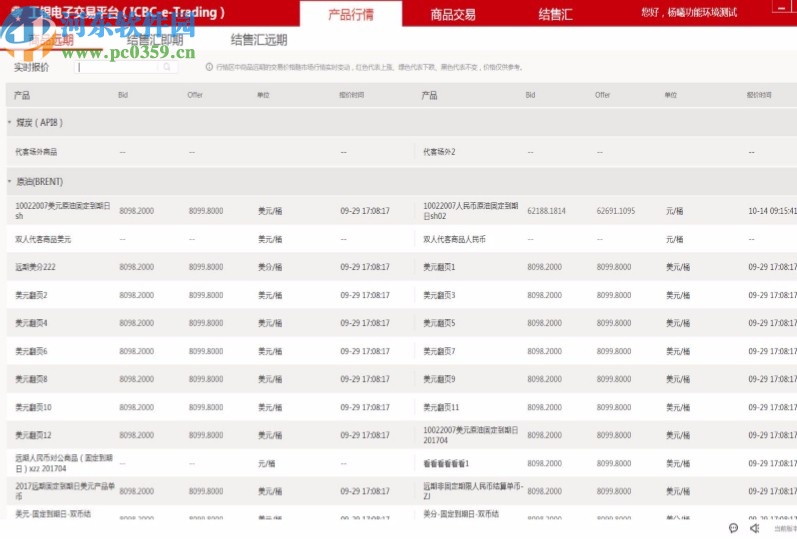797x539 pixels.
Task: Select 10022007美元原油固定到期日201704 product
Action: [471, 435]
